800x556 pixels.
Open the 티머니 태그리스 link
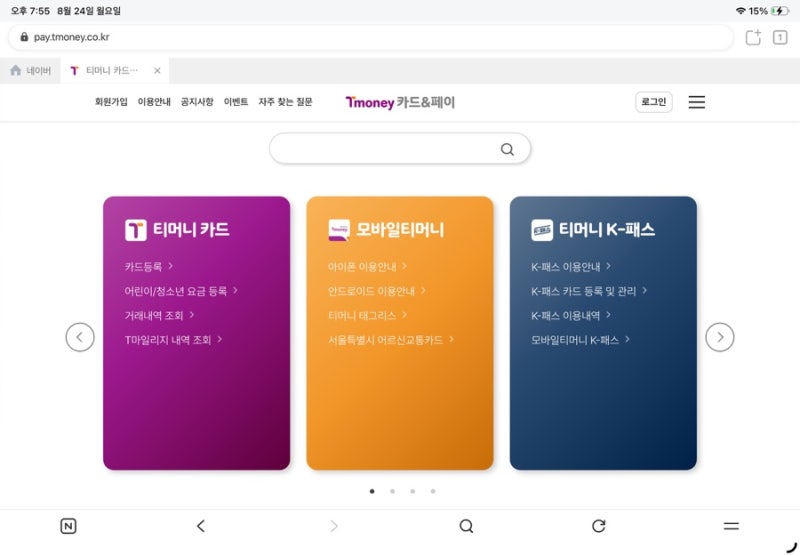tap(367, 315)
